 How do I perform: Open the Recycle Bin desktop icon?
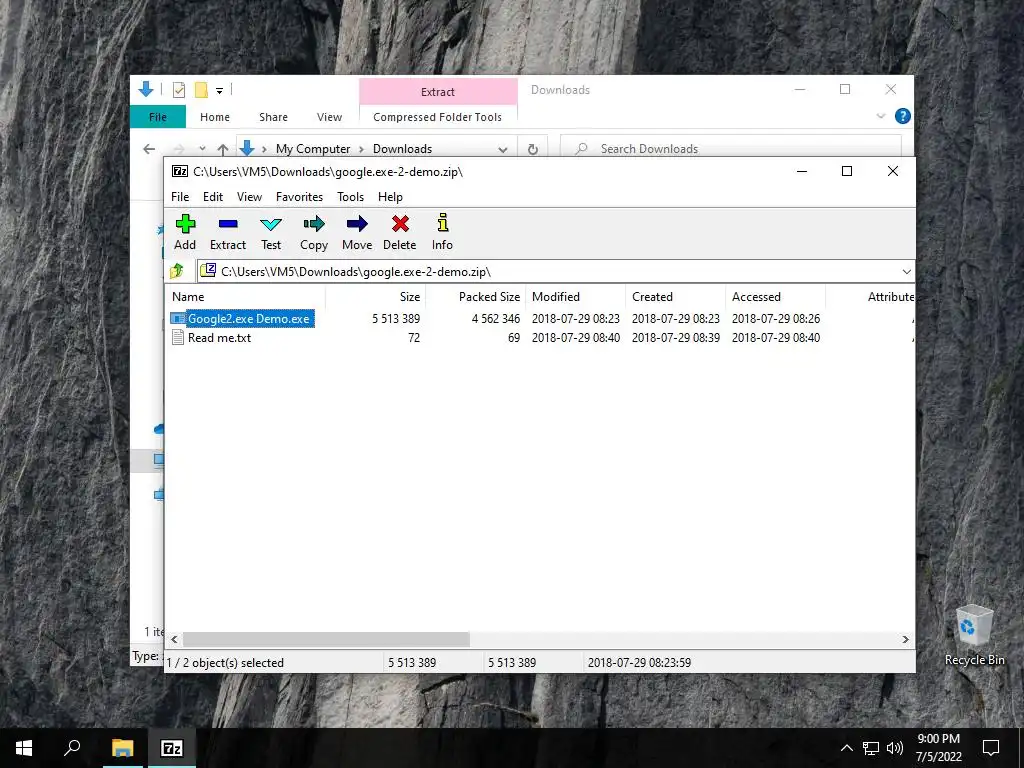[x=974, y=635]
